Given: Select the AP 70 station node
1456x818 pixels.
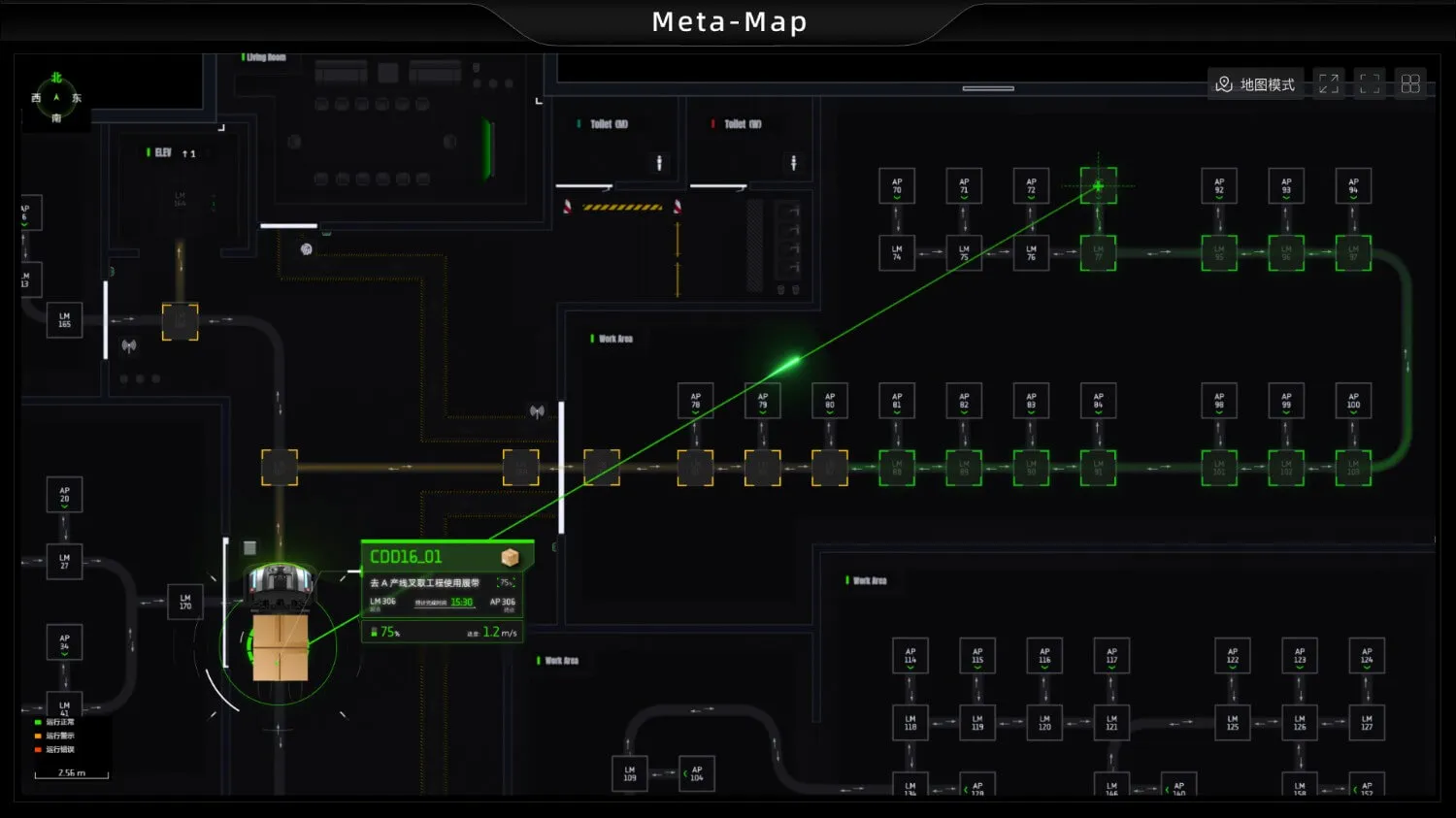Looking at the screenshot, I should (x=897, y=185).
